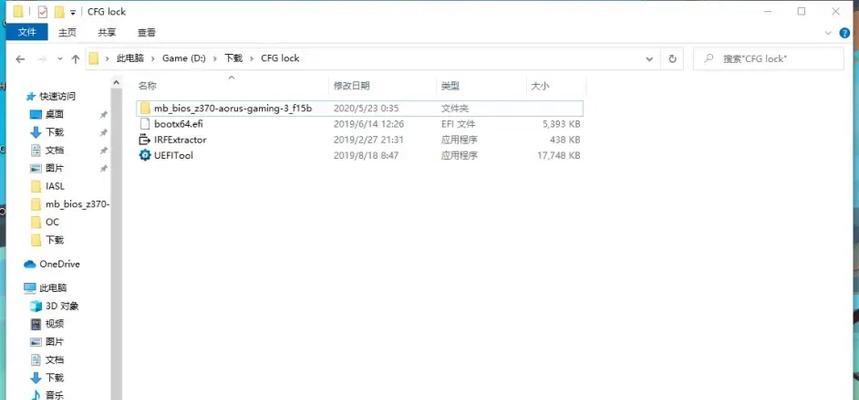Sort by the 修改日期 column header
This screenshot has width=859, height=400.
click(x=352, y=86)
